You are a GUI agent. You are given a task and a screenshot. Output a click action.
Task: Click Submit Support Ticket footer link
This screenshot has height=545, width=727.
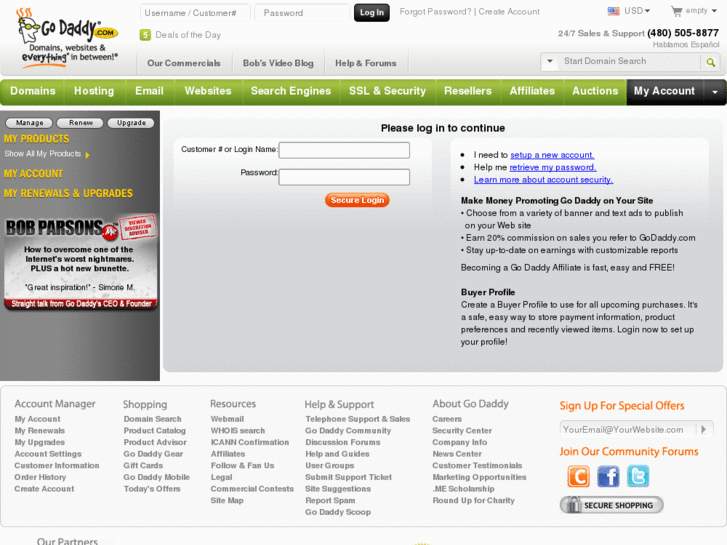348,477
